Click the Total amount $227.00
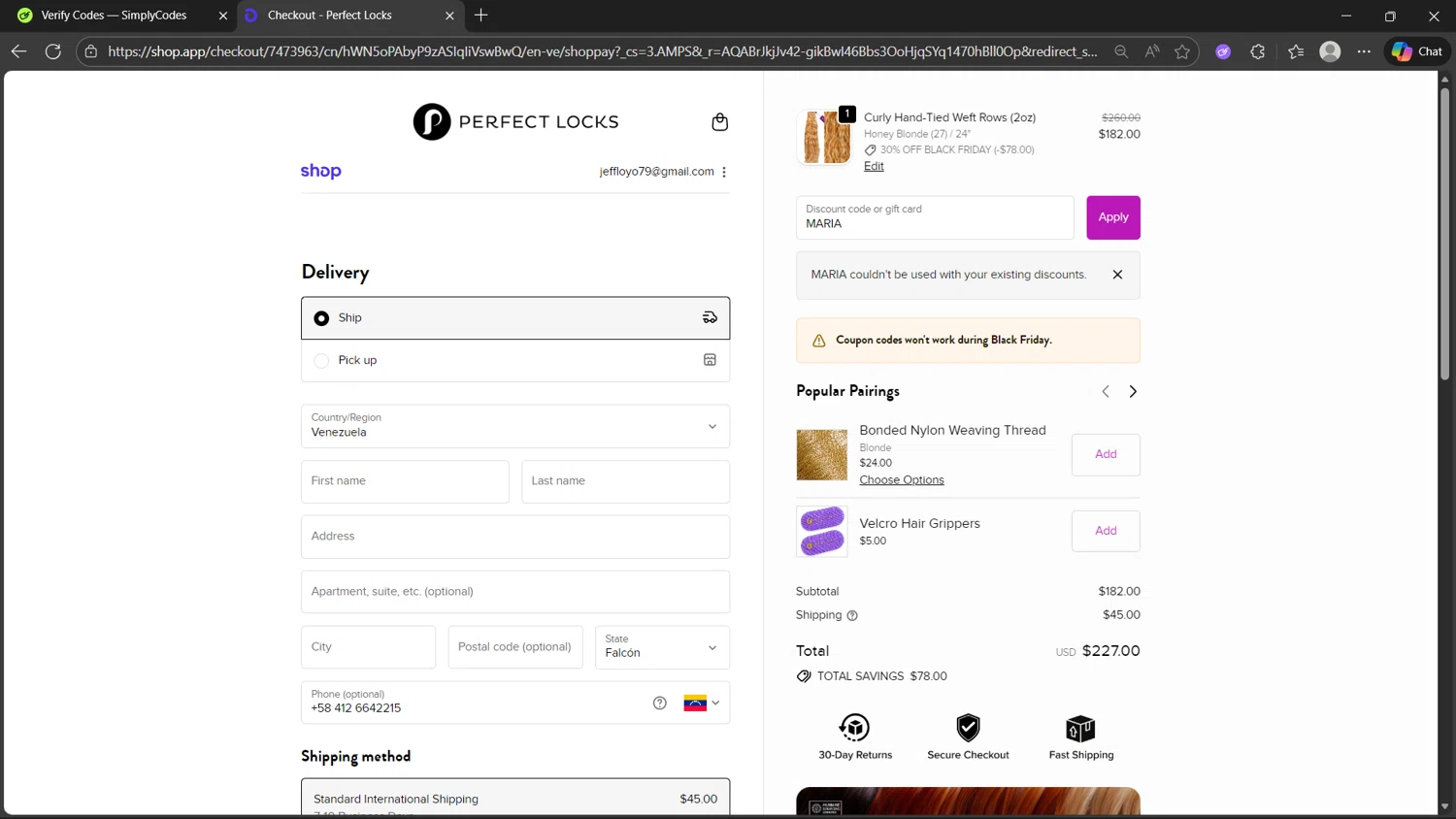Image resolution: width=1456 pixels, height=819 pixels. (x=1110, y=651)
